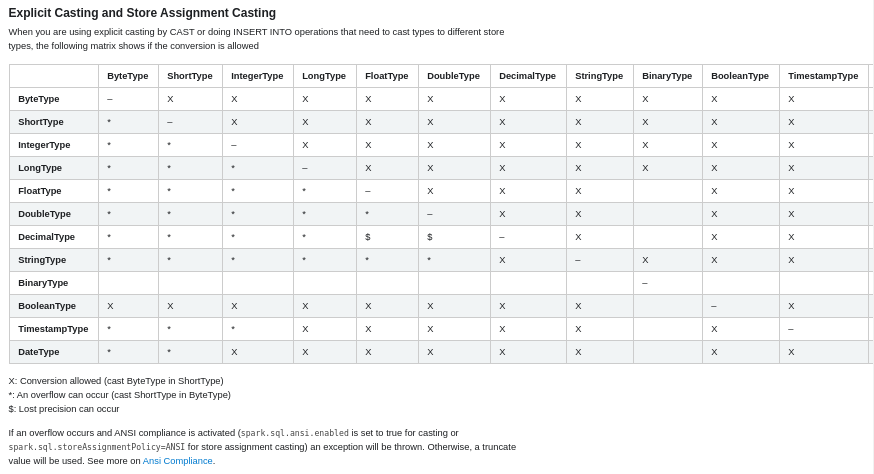Click the TimestampType column header

click(823, 76)
